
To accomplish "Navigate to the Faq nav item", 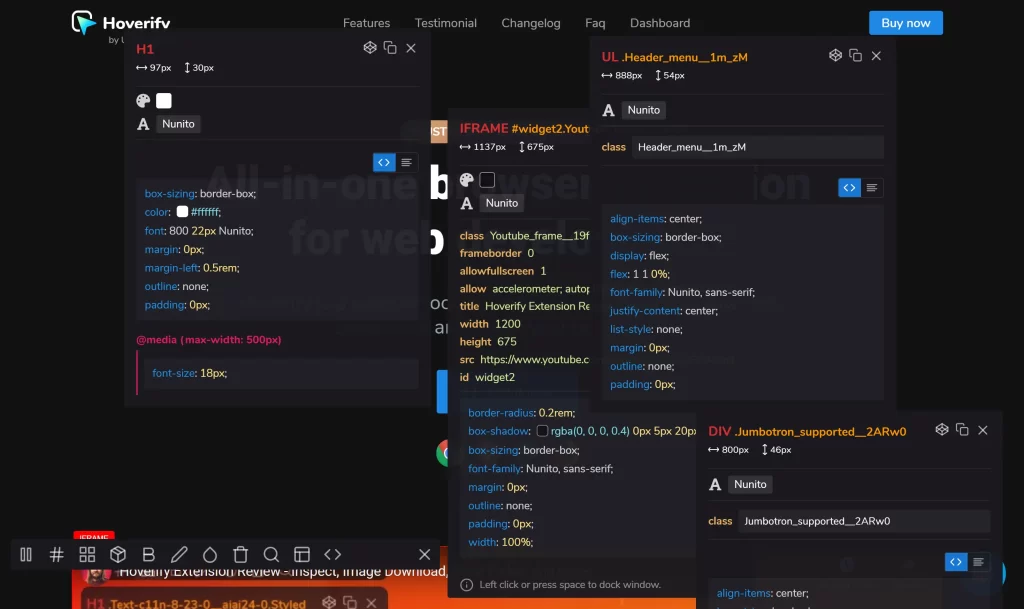I will pyautogui.click(x=595, y=23).
